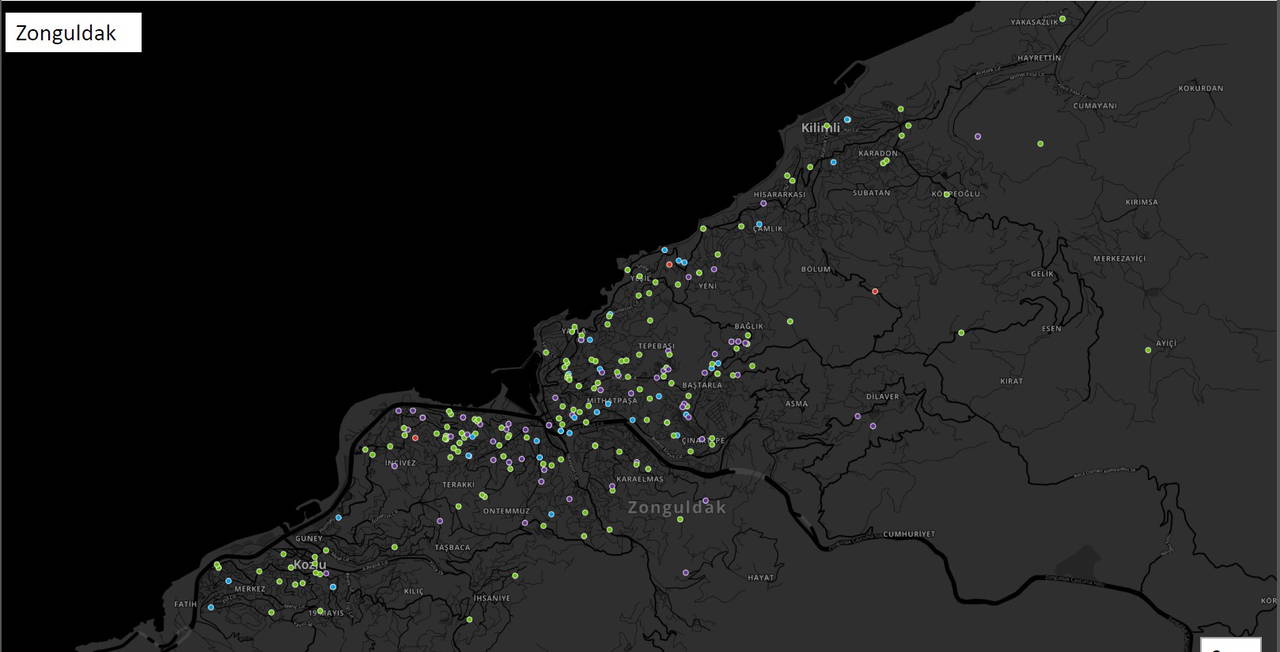Screen dimensions: 1280x652
Task: Click the green marker beside Ayiçi label
Action: [x=1148, y=350]
